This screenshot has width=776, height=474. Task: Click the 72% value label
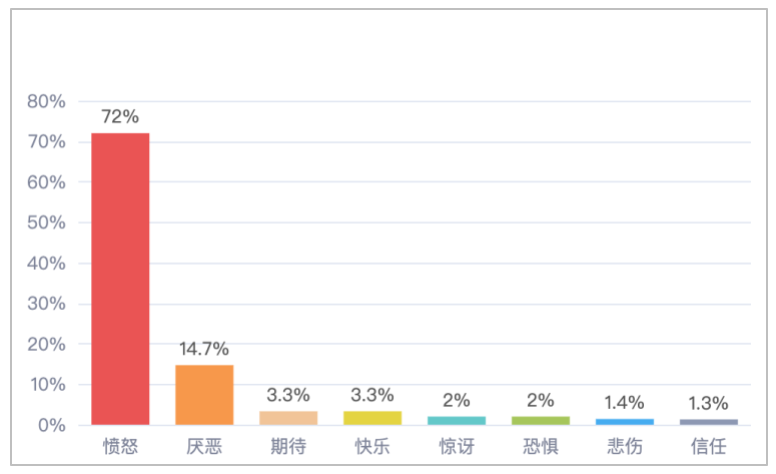tap(120, 117)
